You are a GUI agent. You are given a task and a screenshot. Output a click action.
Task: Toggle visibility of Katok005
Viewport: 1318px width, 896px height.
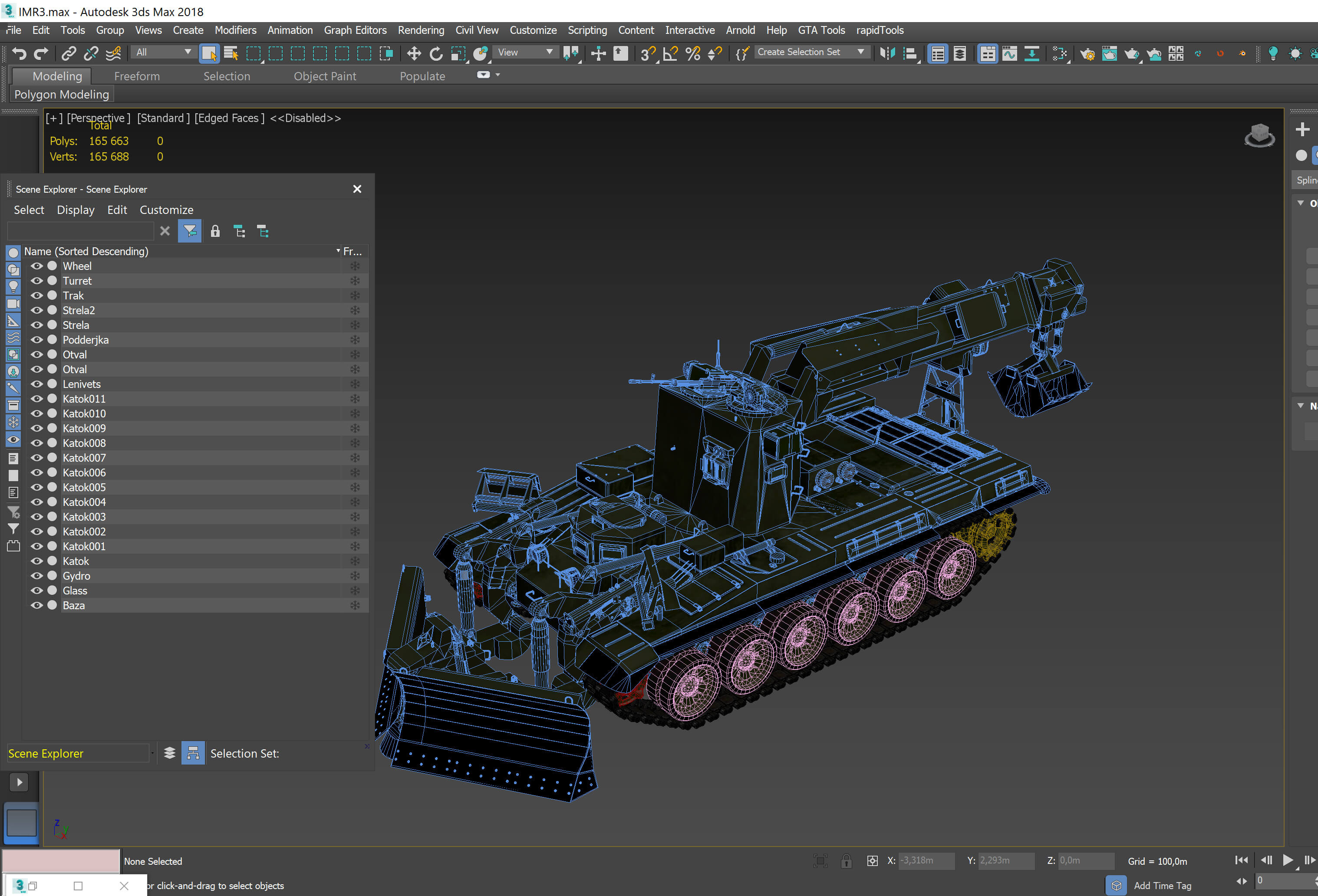(37, 487)
